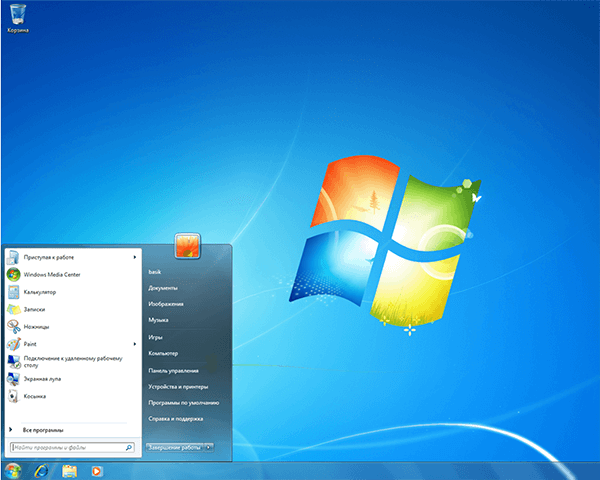600x480 pixels.
Task: Open Windows Media Player taskbar icon
Action: click(x=97, y=471)
